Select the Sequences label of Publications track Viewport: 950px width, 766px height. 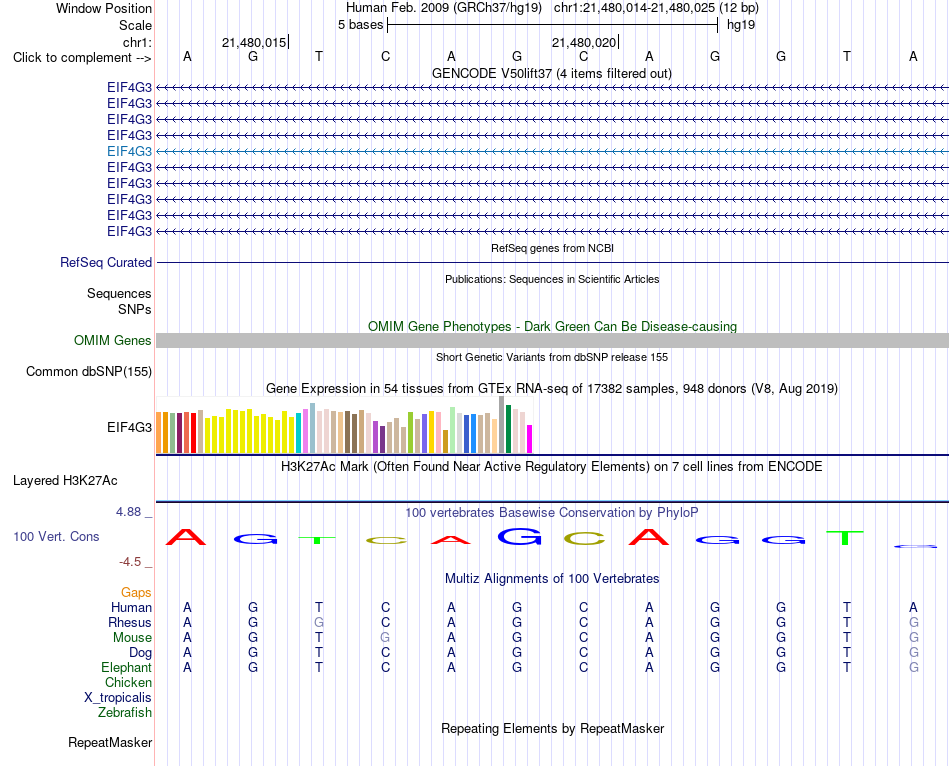(119, 293)
